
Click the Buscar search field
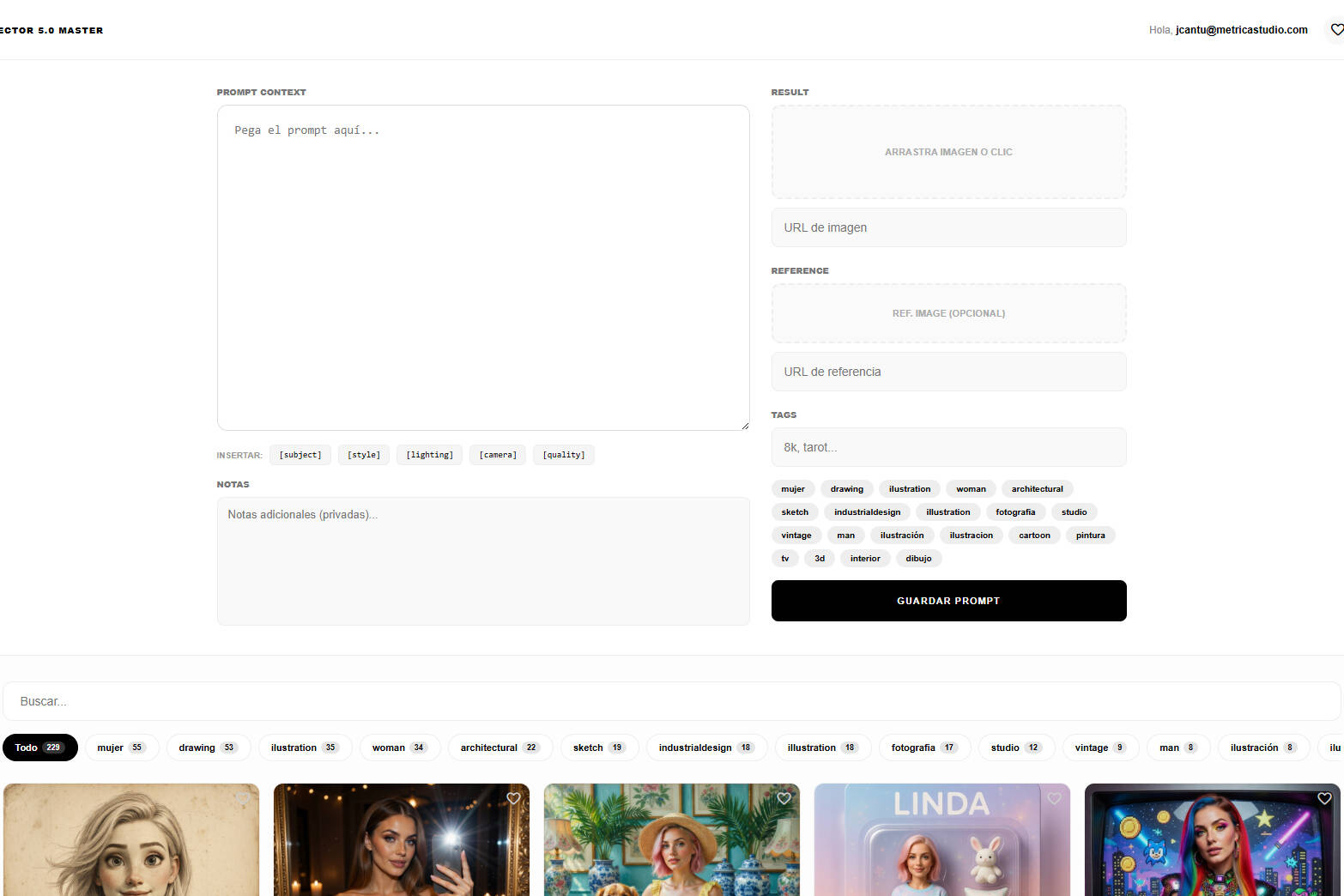[x=671, y=701]
